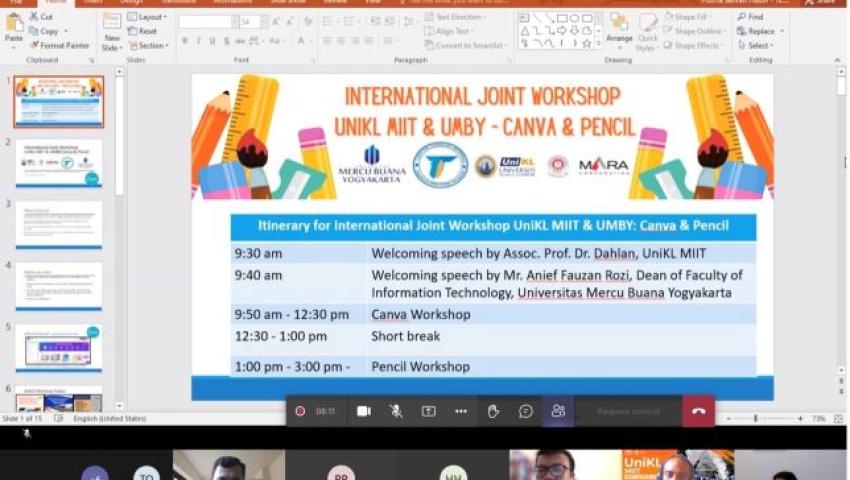Open the font size dropdown

click(x=264, y=22)
